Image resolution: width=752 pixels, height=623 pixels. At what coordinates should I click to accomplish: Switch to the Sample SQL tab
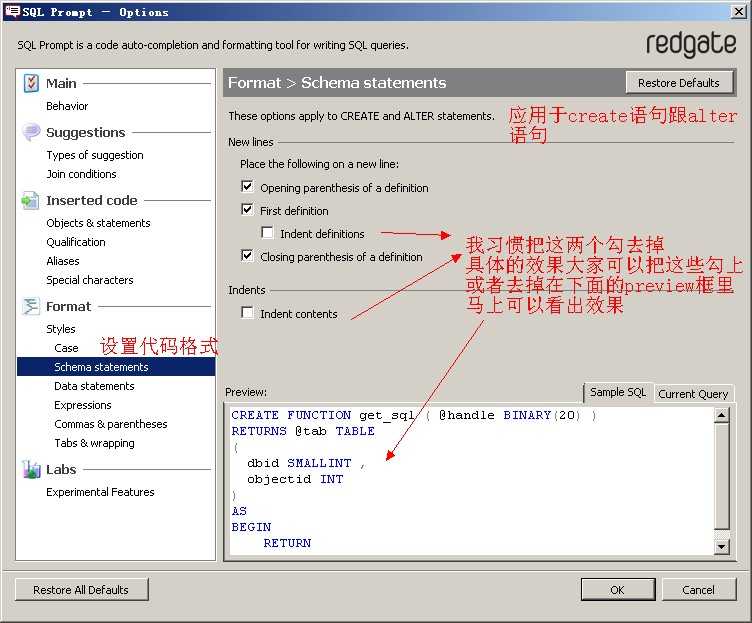pyautogui.click(x=618, y=392)
